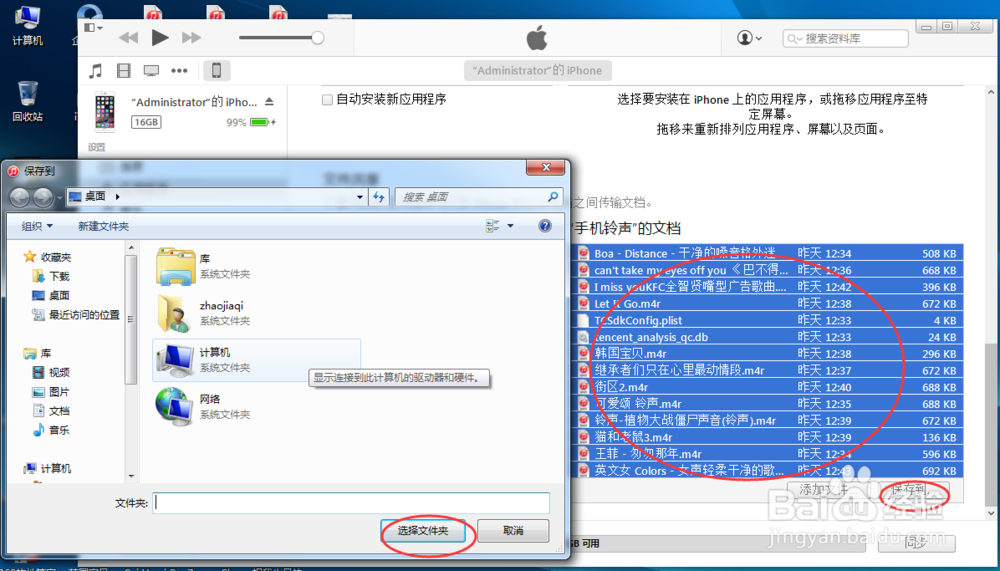Adjust the iTunes volume slider knob
The image size is (1000, 571).
[317, 38]
